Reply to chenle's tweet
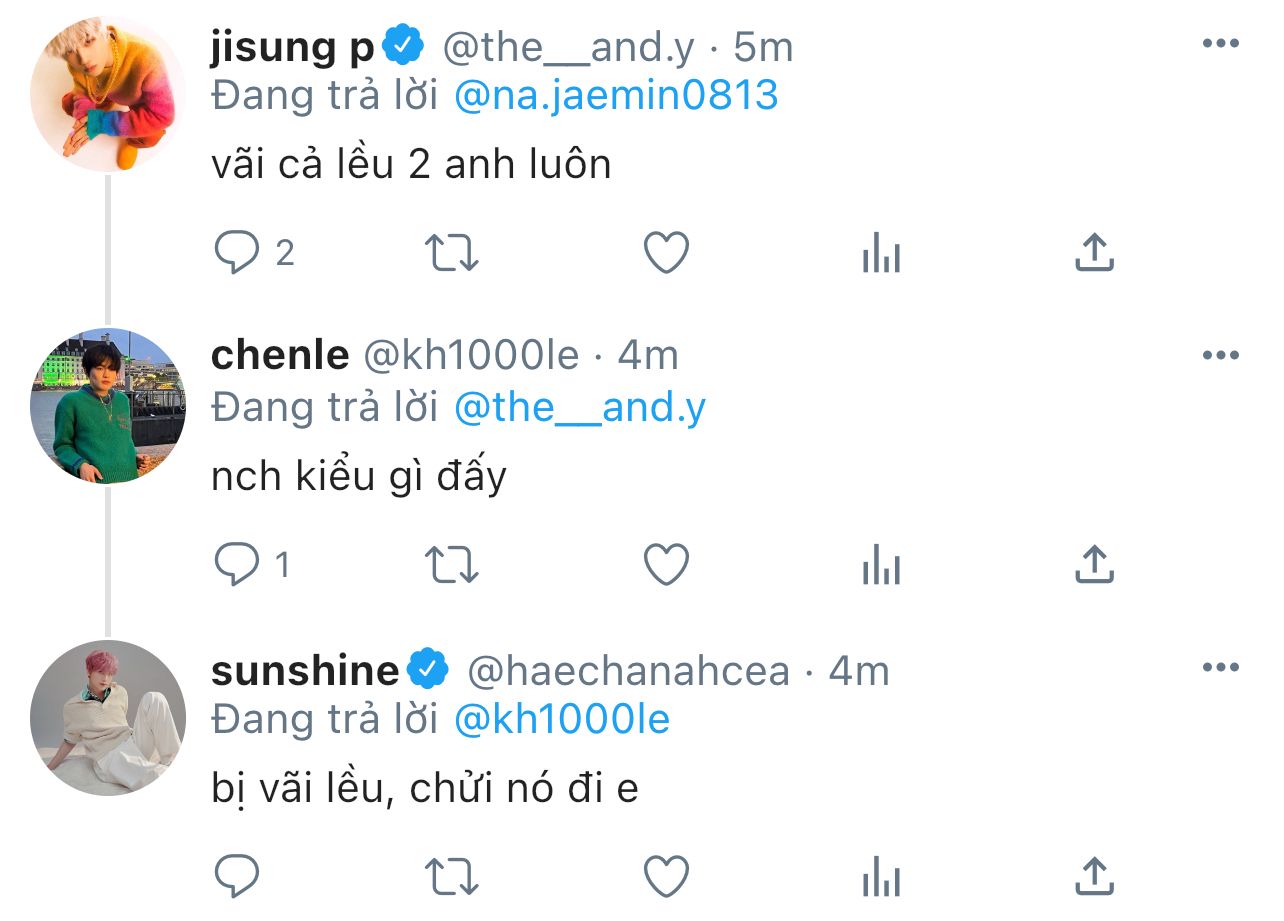1284x921 pixels. (237, 565)
